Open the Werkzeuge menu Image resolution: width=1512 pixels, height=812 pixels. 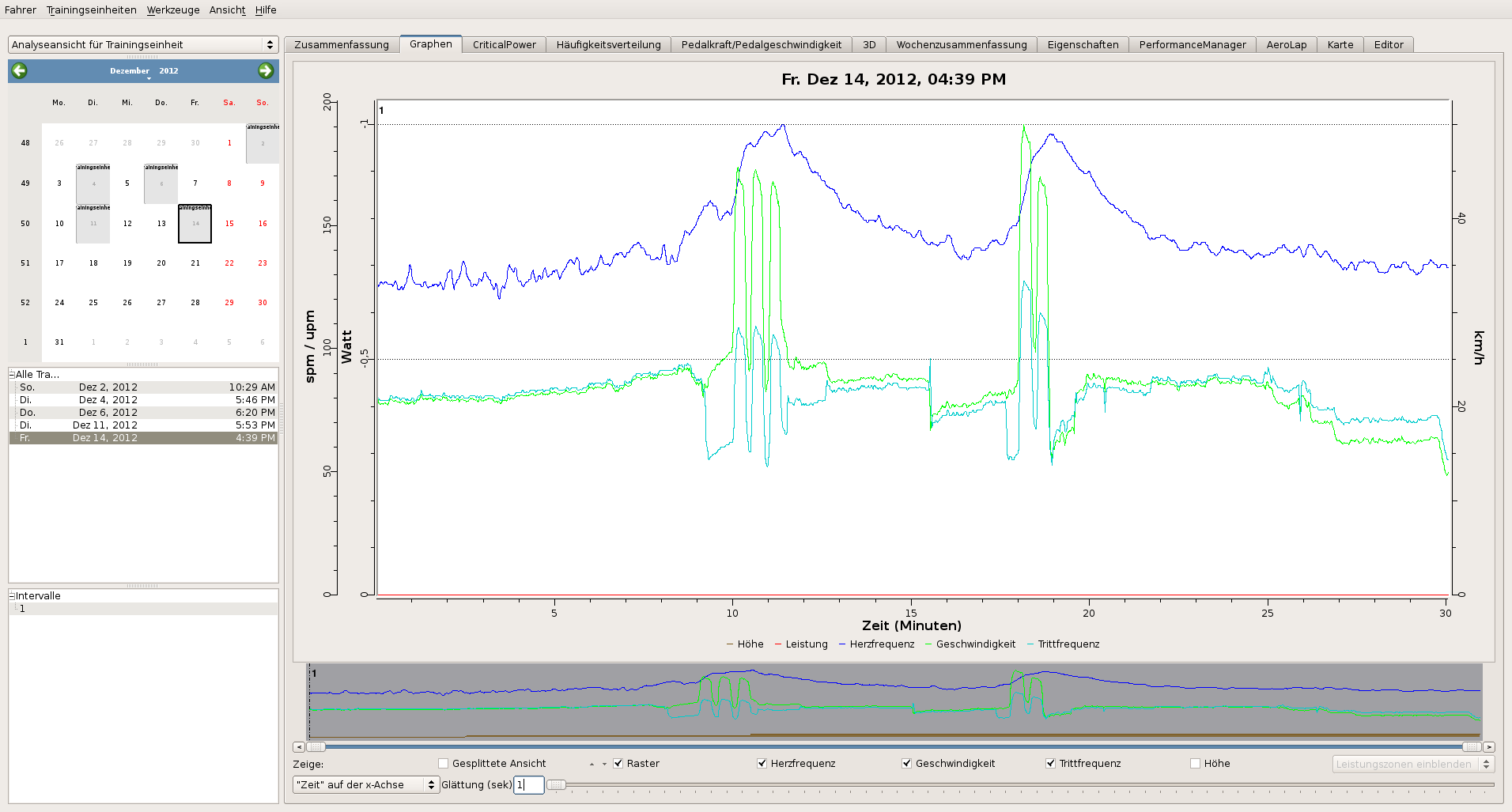tap(172, 10)
